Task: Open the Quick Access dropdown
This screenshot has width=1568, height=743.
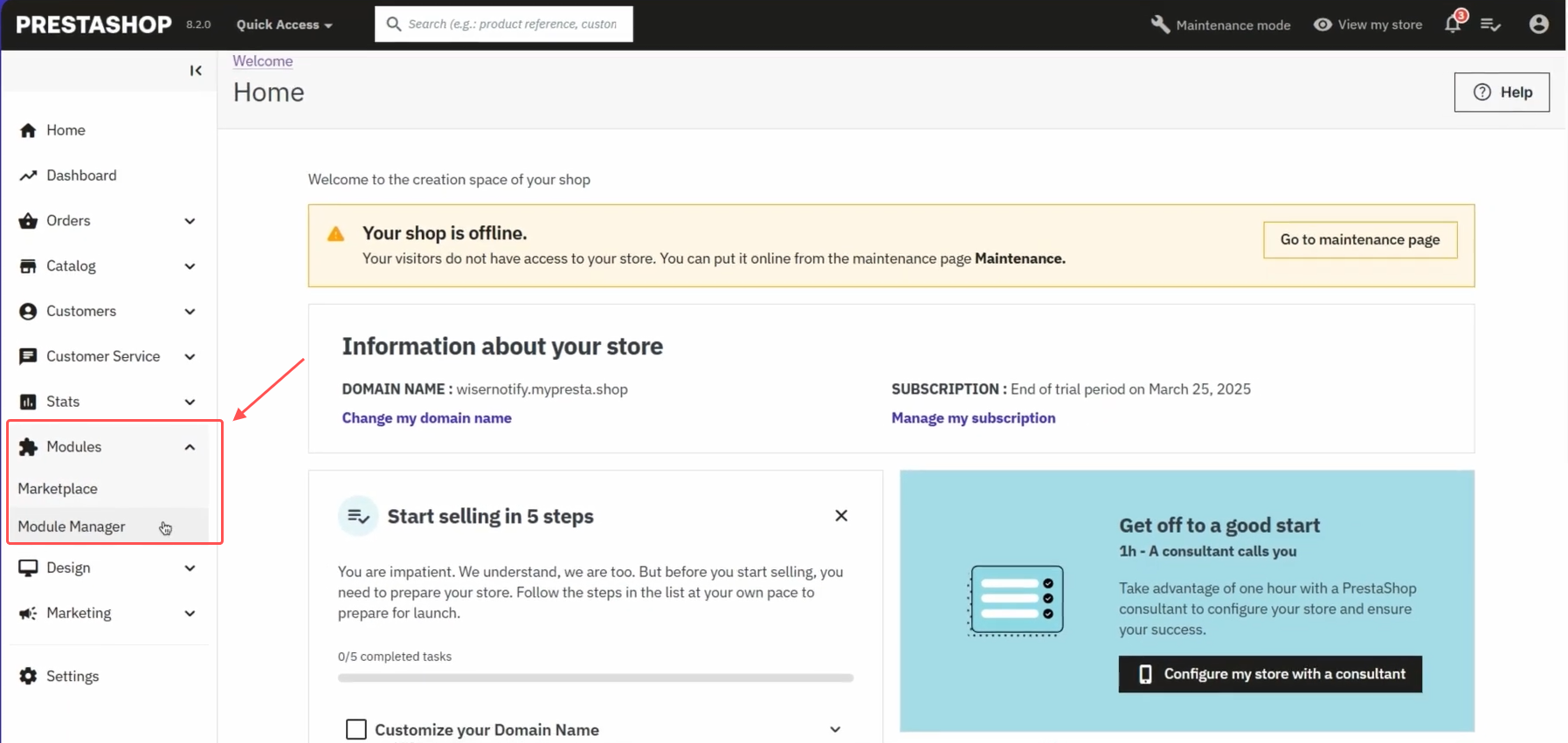Action: 284,24
